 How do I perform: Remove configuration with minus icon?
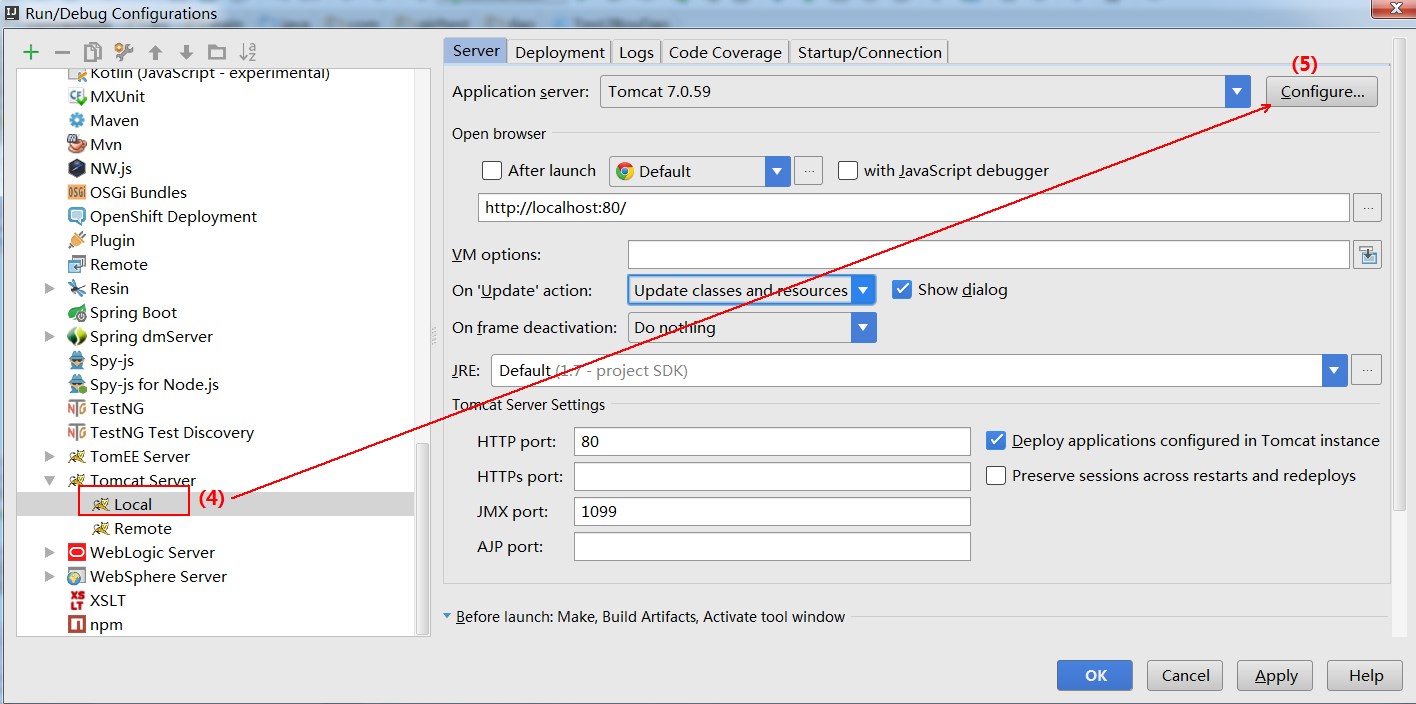point(62,52)
